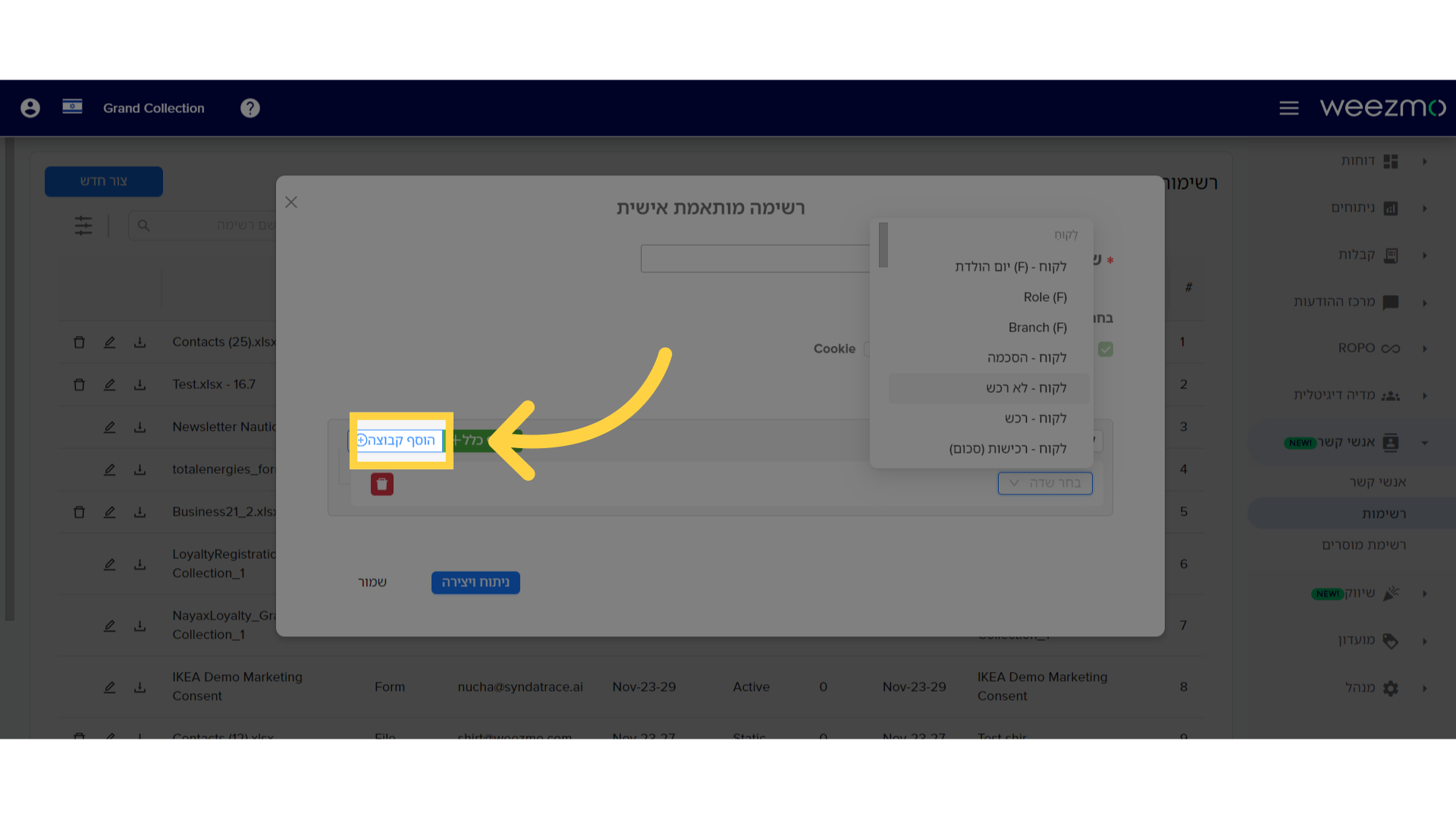Delete the Business21_2.xlsx row
The height and width of the screenshot is (819, 1456).
(79, 512)
